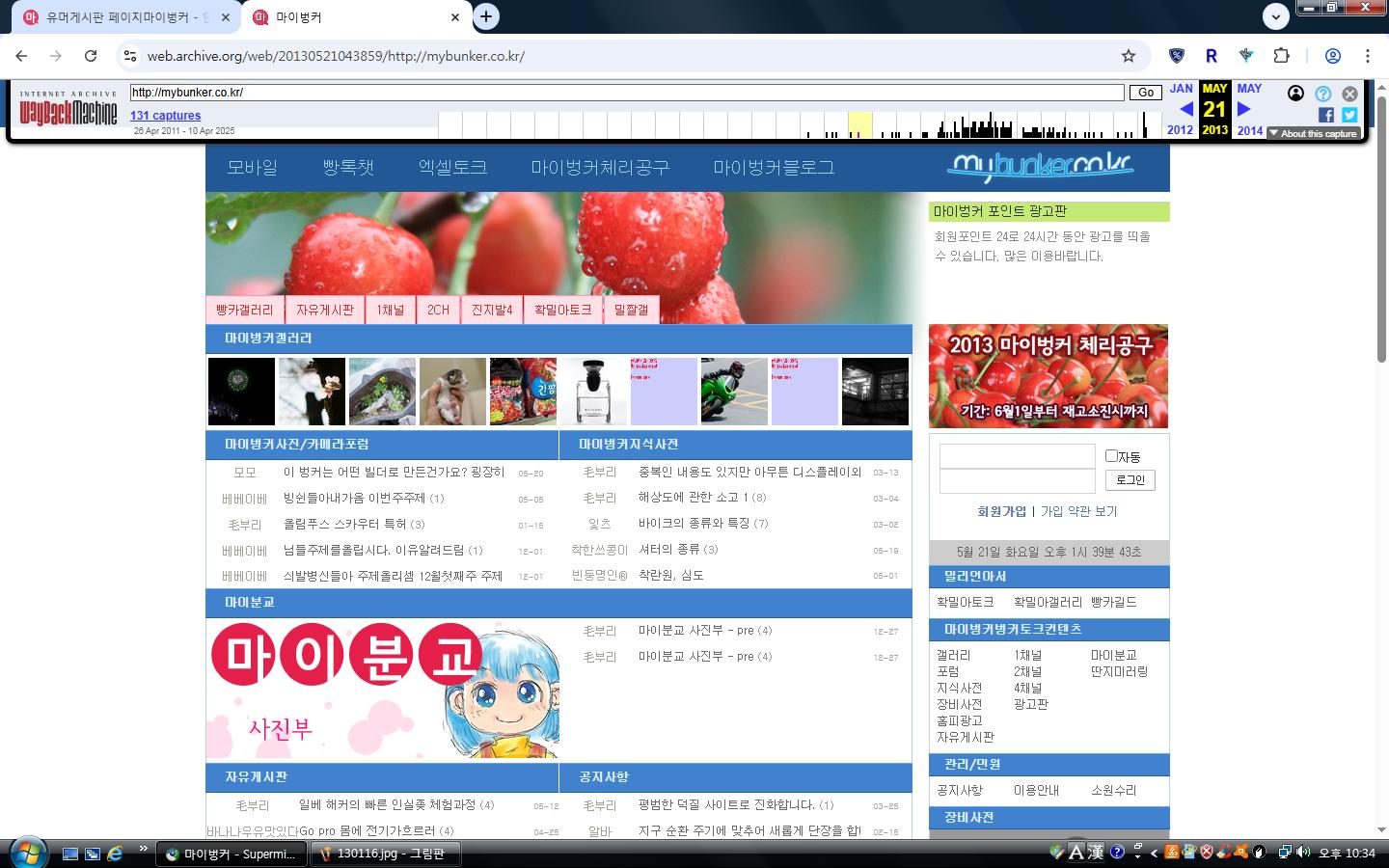Click the Wayback Machine Twitter share icon
Viewport: 1389px width, 868px height.
(x=1349, y=115)
